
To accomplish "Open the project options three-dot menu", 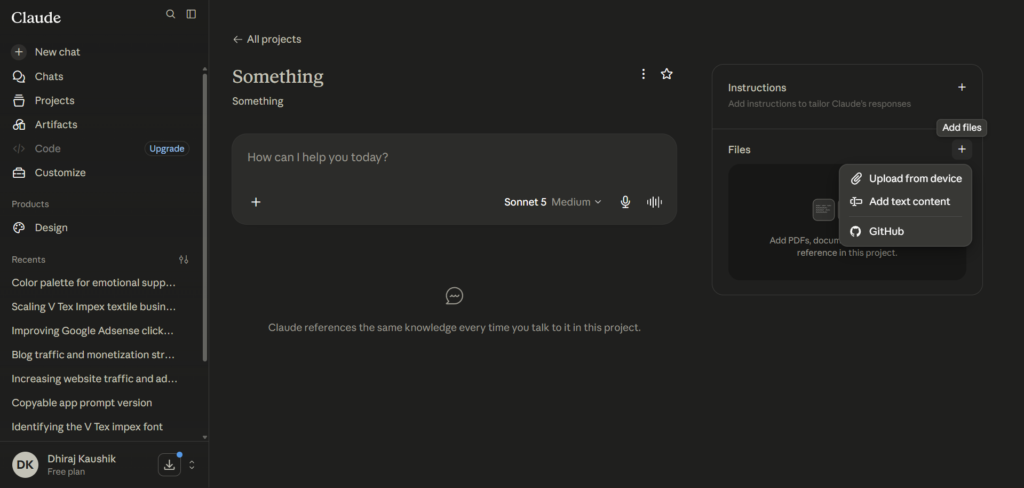I will point(643,74).
